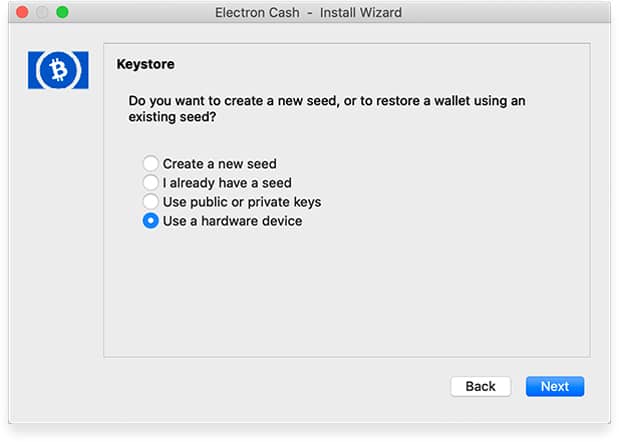
Task: Select the 'Create a new seed' radio circle
Action: click(x=150, y=163)
